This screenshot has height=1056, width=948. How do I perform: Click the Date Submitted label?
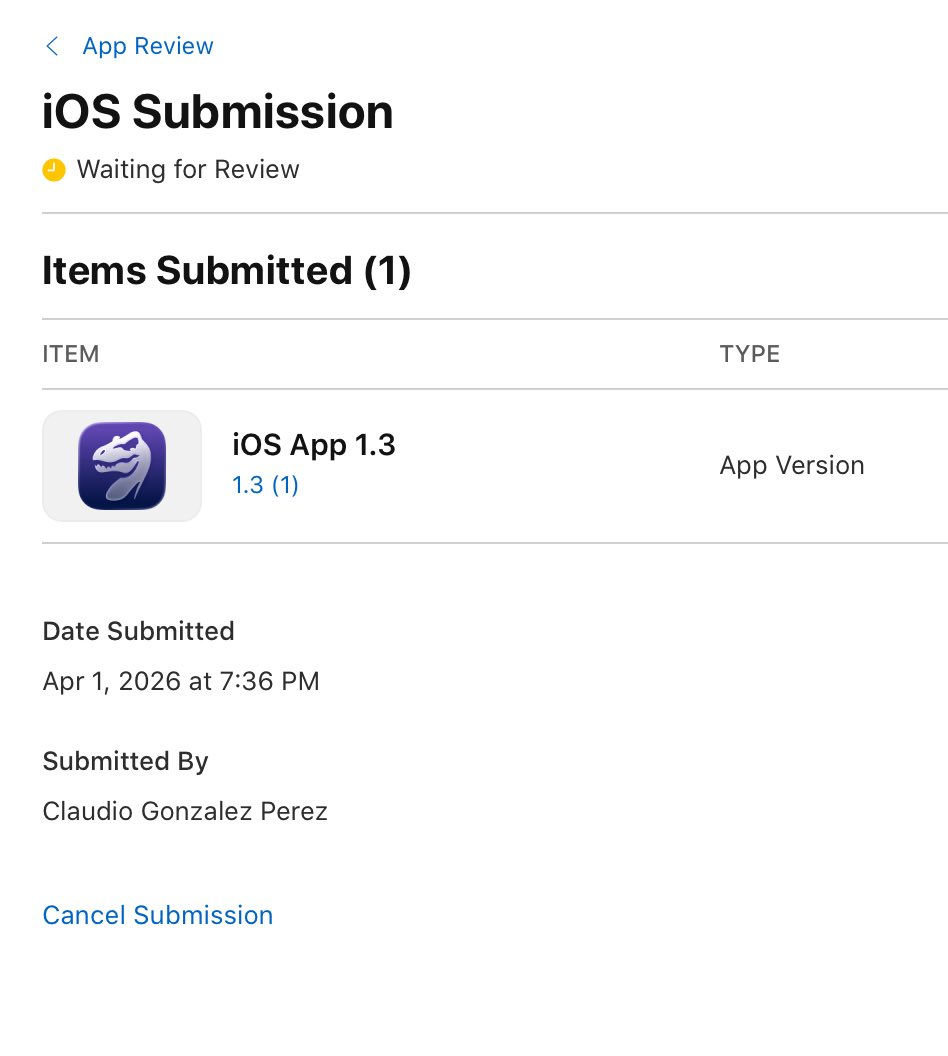click(x=138, y=632)
